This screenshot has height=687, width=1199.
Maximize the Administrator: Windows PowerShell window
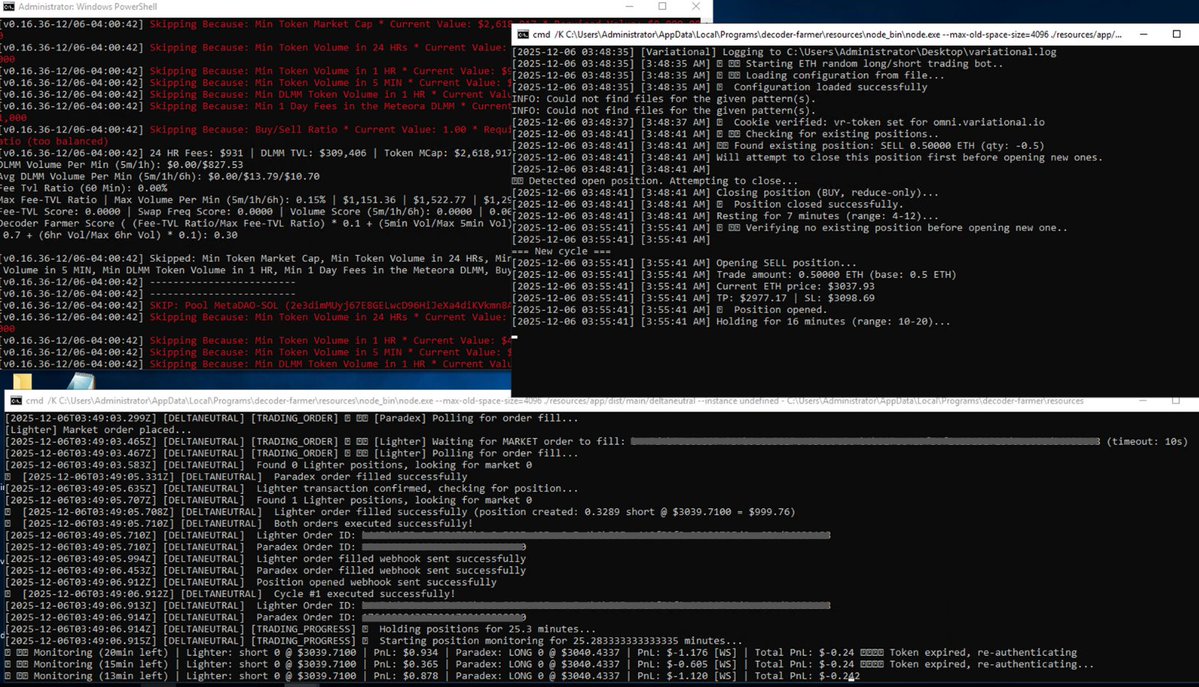pos(662,6)
